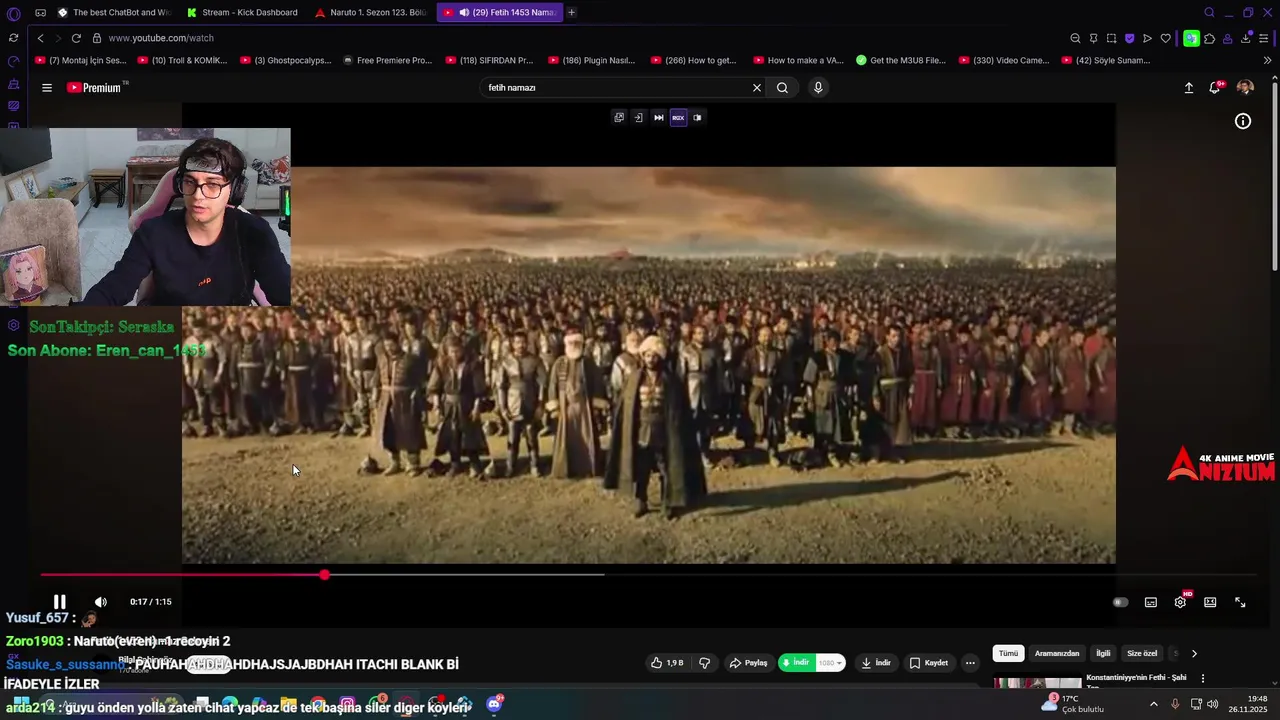Toggle the autoplay switch in player
Image resolution: width=1280 pixels, height=720 pixels.
click(1121, 602)
